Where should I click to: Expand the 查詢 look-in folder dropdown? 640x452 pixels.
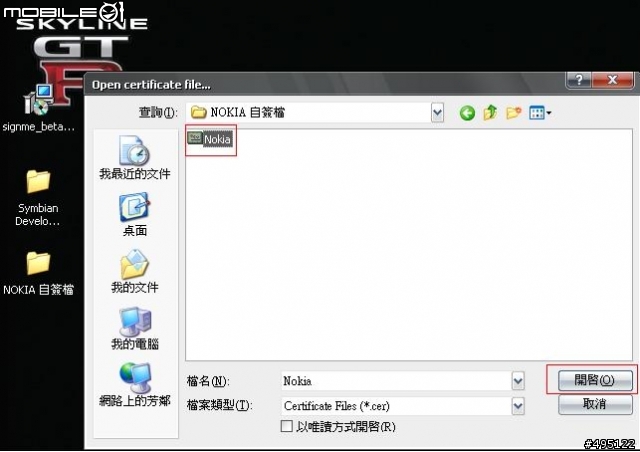coord(437,112)
